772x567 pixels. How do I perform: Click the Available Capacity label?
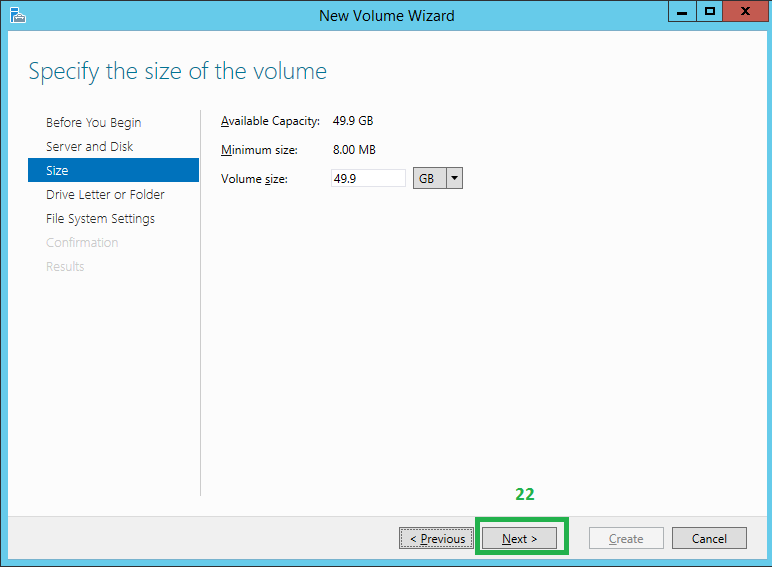point(270,121)
